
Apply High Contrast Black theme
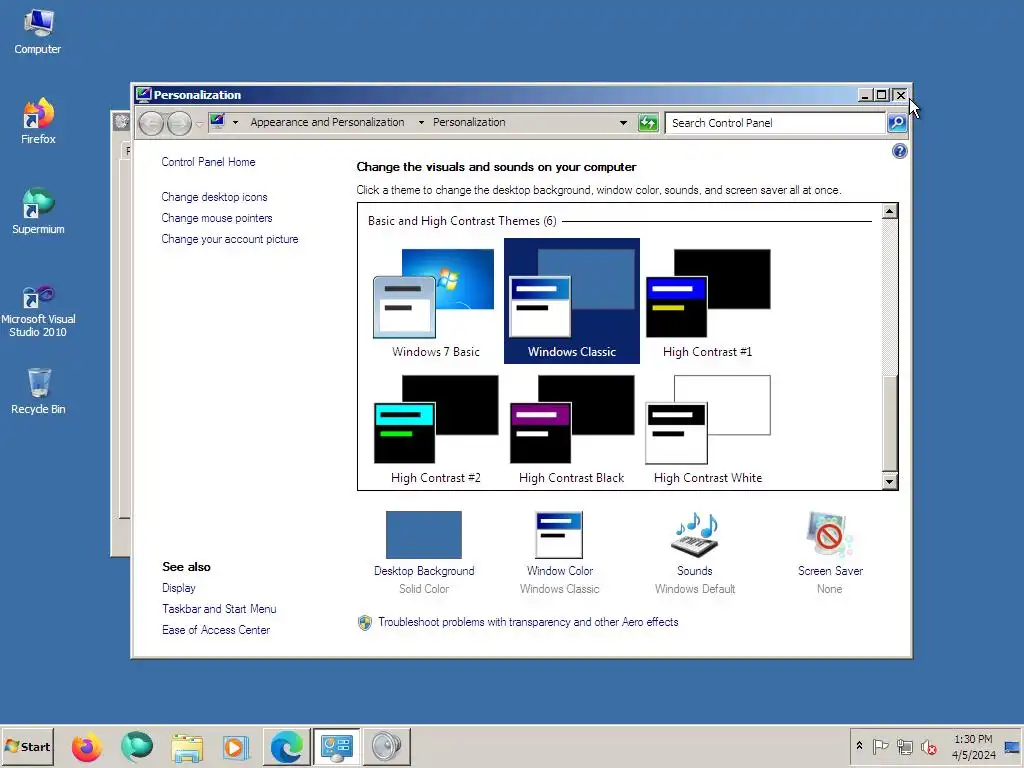click(571, 428)
